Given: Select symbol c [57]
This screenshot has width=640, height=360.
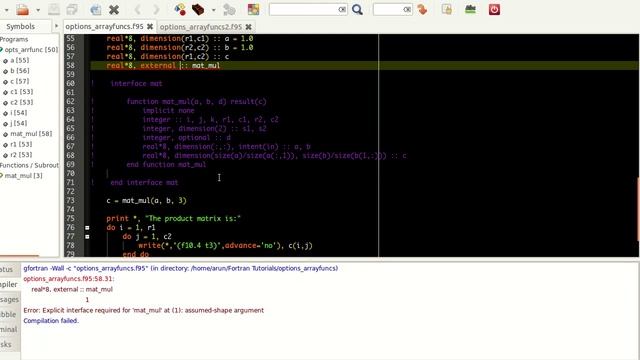Looking at the screenshot, I should 20,81.
